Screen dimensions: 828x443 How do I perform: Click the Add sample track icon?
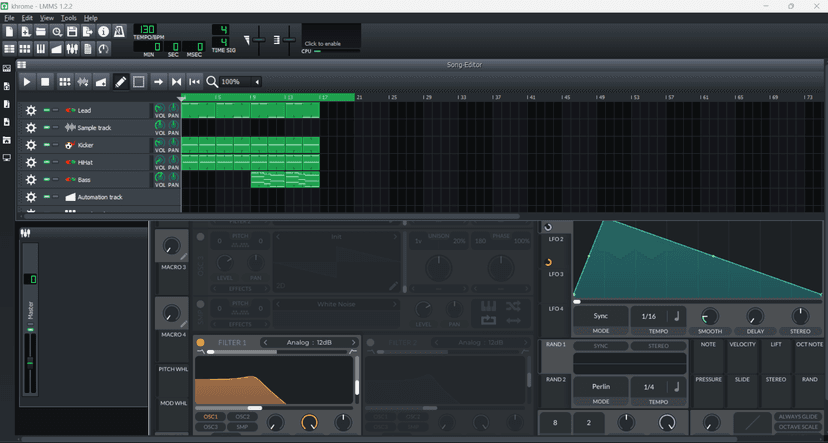[82, 82]
